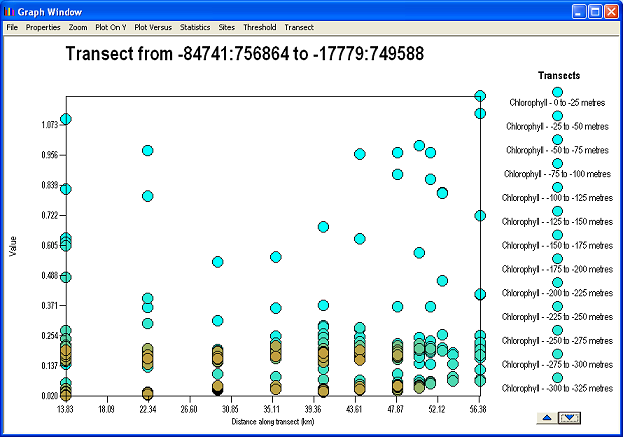Click the Transect chart title text
Screen dimensions: 623x437
pos(245,55)
